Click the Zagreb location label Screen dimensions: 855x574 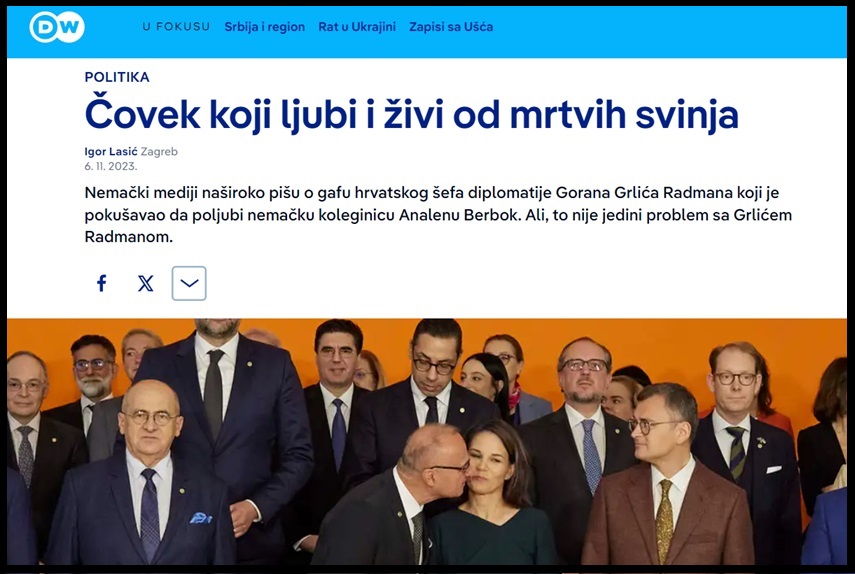(x=159, y=152)
